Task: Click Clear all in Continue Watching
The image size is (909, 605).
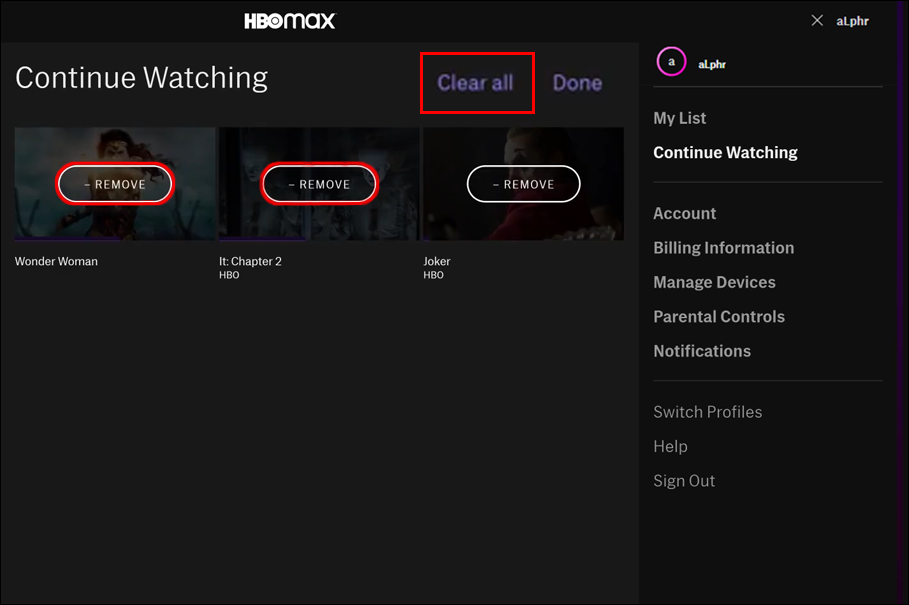Action: pyautogui.click(x=475, y=83)
